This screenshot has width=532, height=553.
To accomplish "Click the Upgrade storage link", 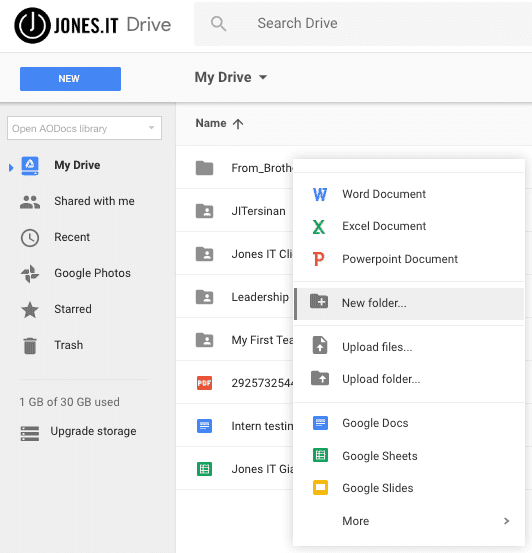I will point(93,431).
